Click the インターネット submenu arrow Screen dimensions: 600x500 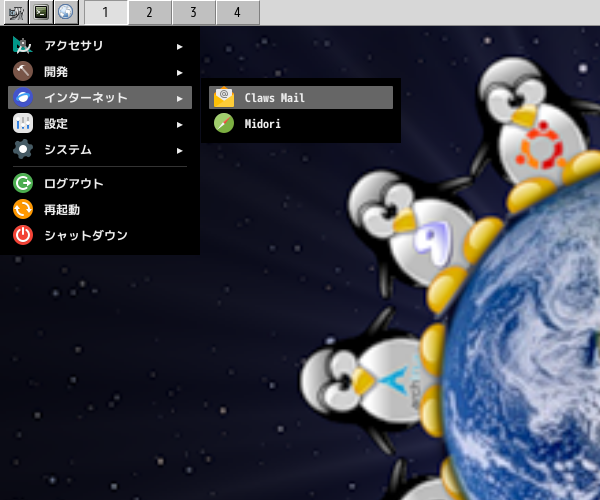tap(179, 99)
